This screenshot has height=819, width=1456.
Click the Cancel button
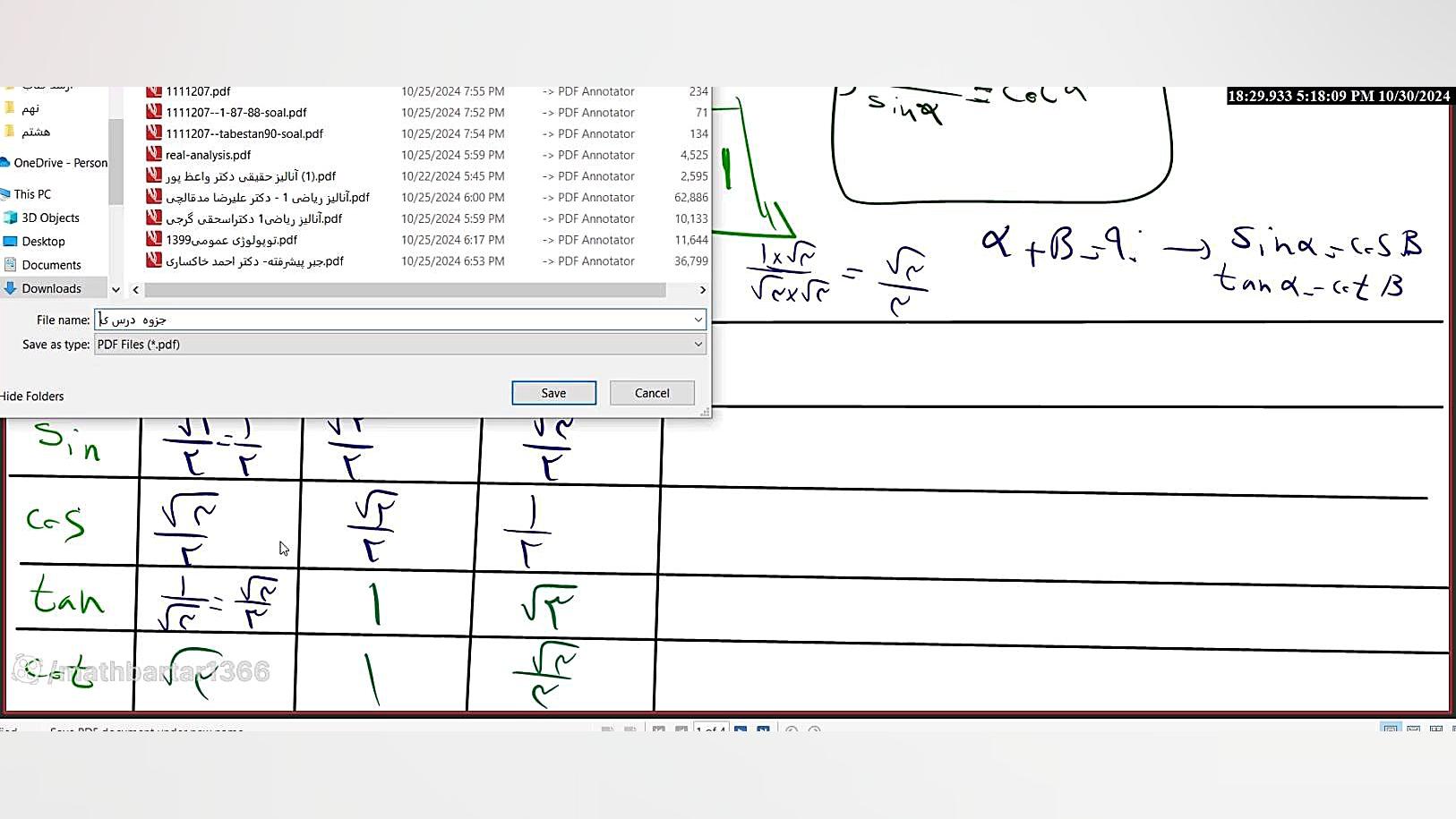pos(652,393)
